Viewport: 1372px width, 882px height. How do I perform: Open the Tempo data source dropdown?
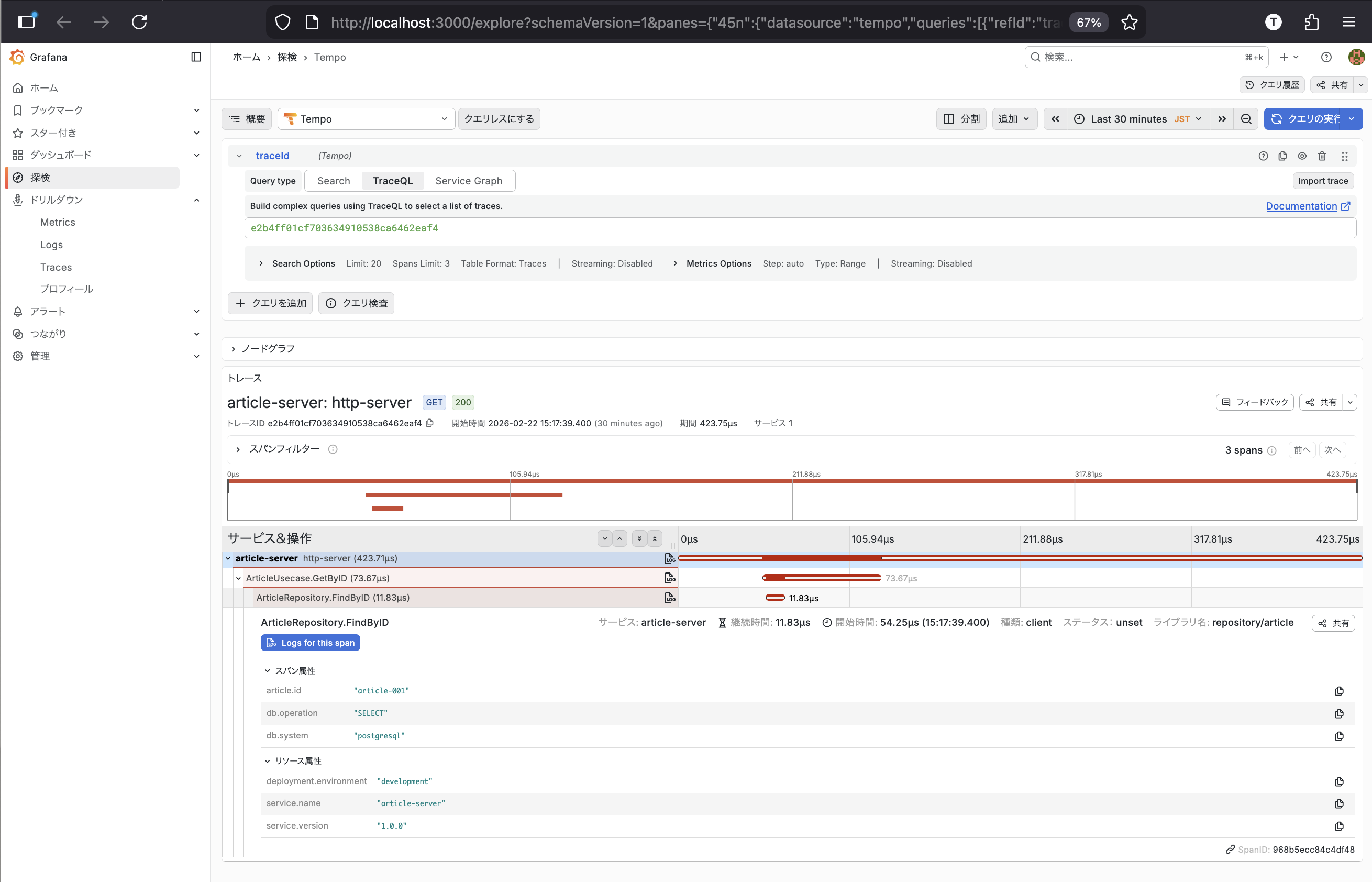click(x=366, y=118)
